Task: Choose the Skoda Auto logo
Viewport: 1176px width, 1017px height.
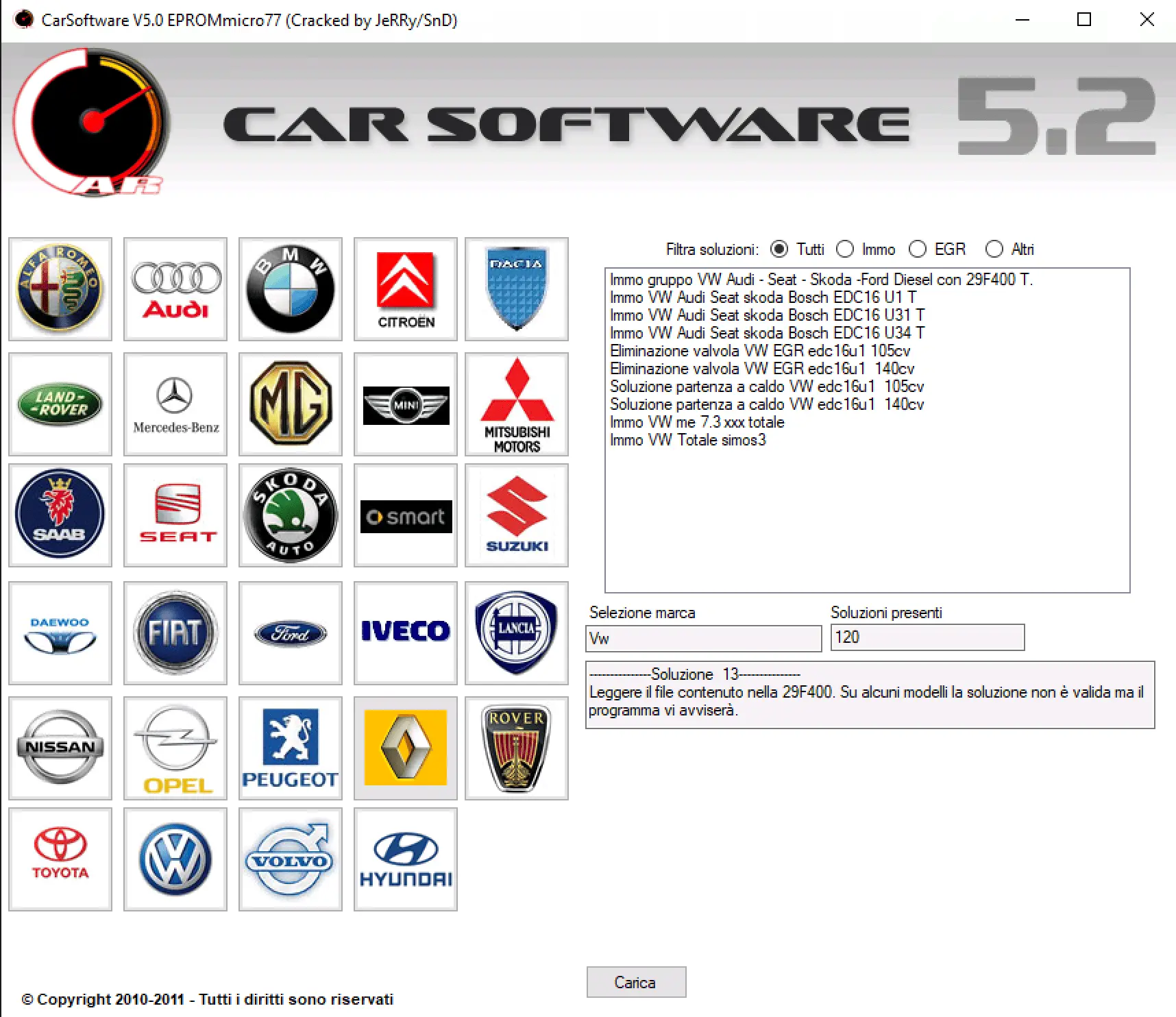Action: (x=291, y=515)
